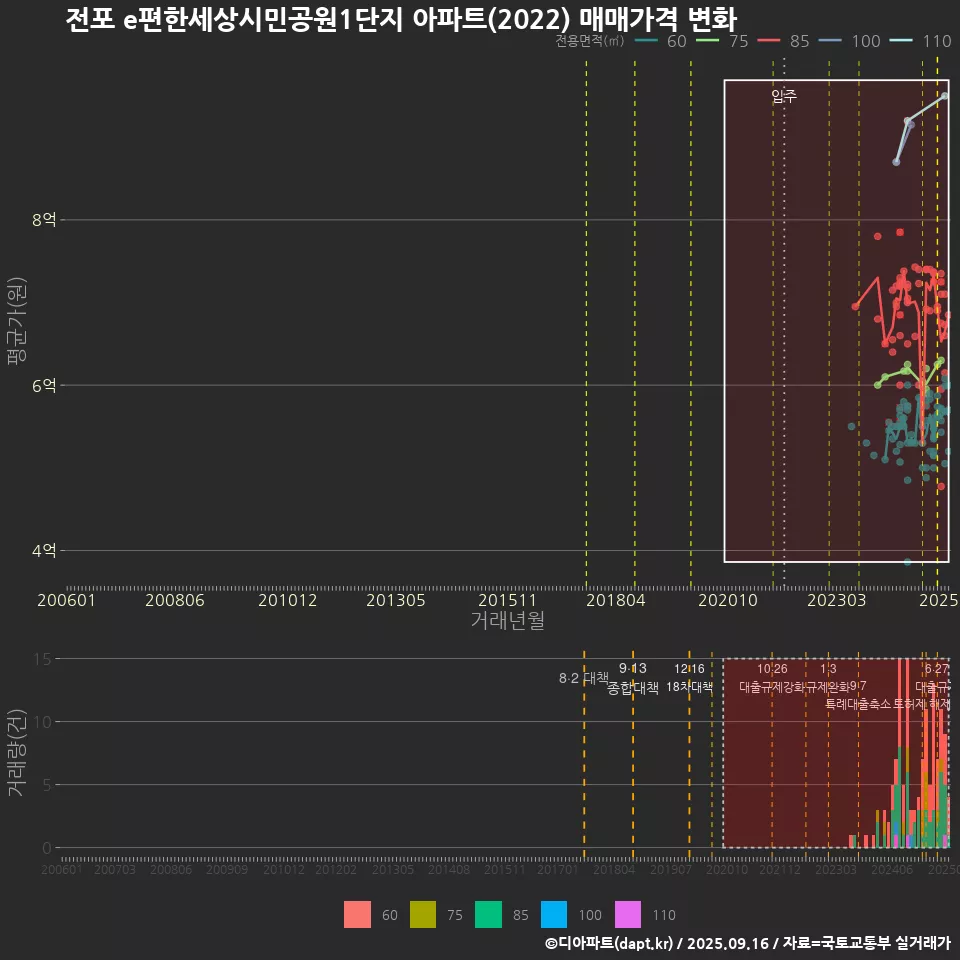Click the 201804 label on price chart
This screenshot has height=960, width=960.
point(616,600)
